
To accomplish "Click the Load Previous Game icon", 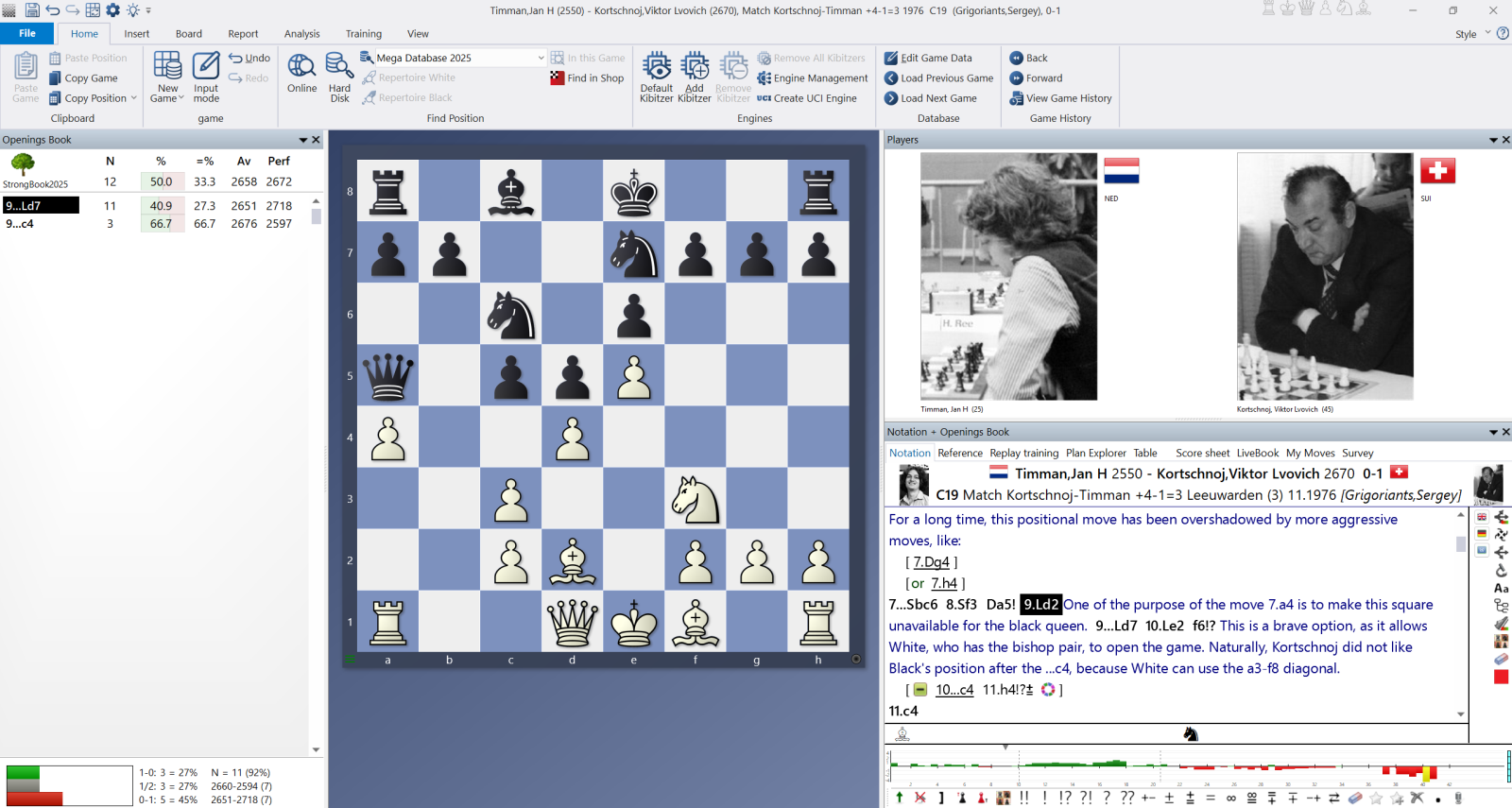I will (x=891, y=78).
